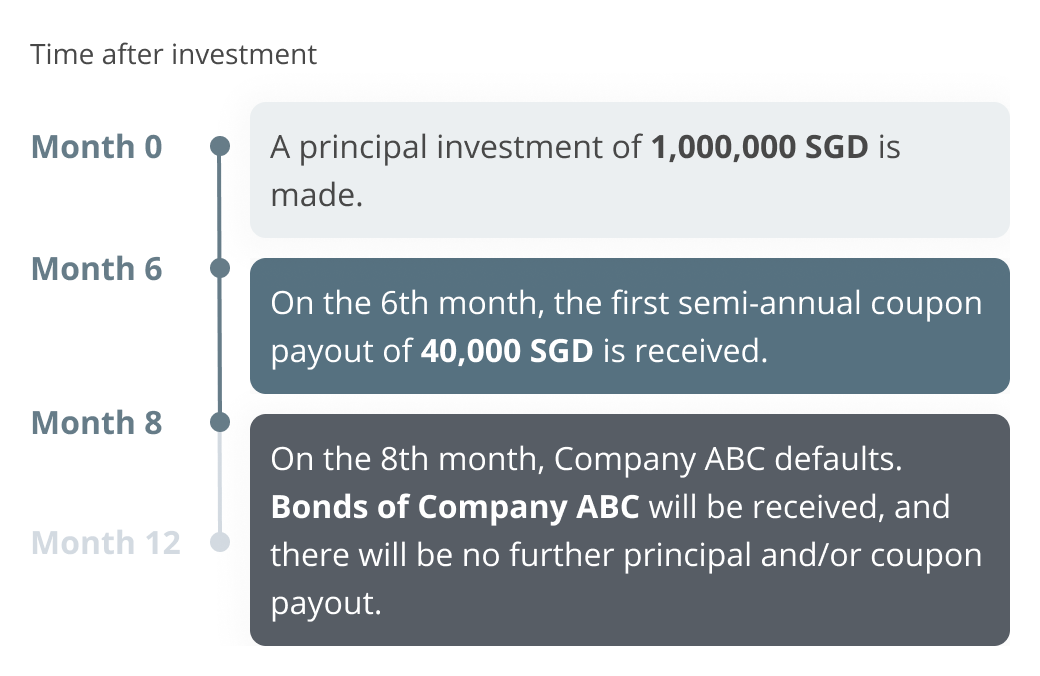Image resolution: width=1040 pixels, height=676 pixels.
Task: Click faded timeline segment between Month 8 and 12
Action: (x=220, y=483)
